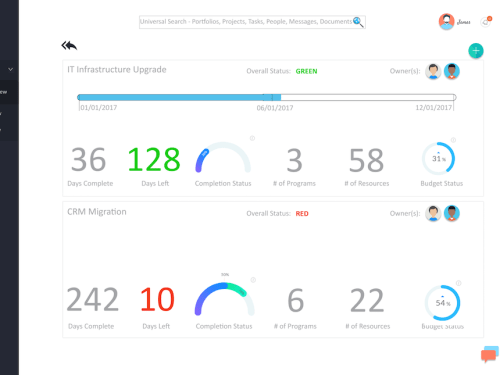This screenshot has width=500, height=375.
Task: Click info icon by IT Infrastructure completion gauge
Action: click(252, 138)
